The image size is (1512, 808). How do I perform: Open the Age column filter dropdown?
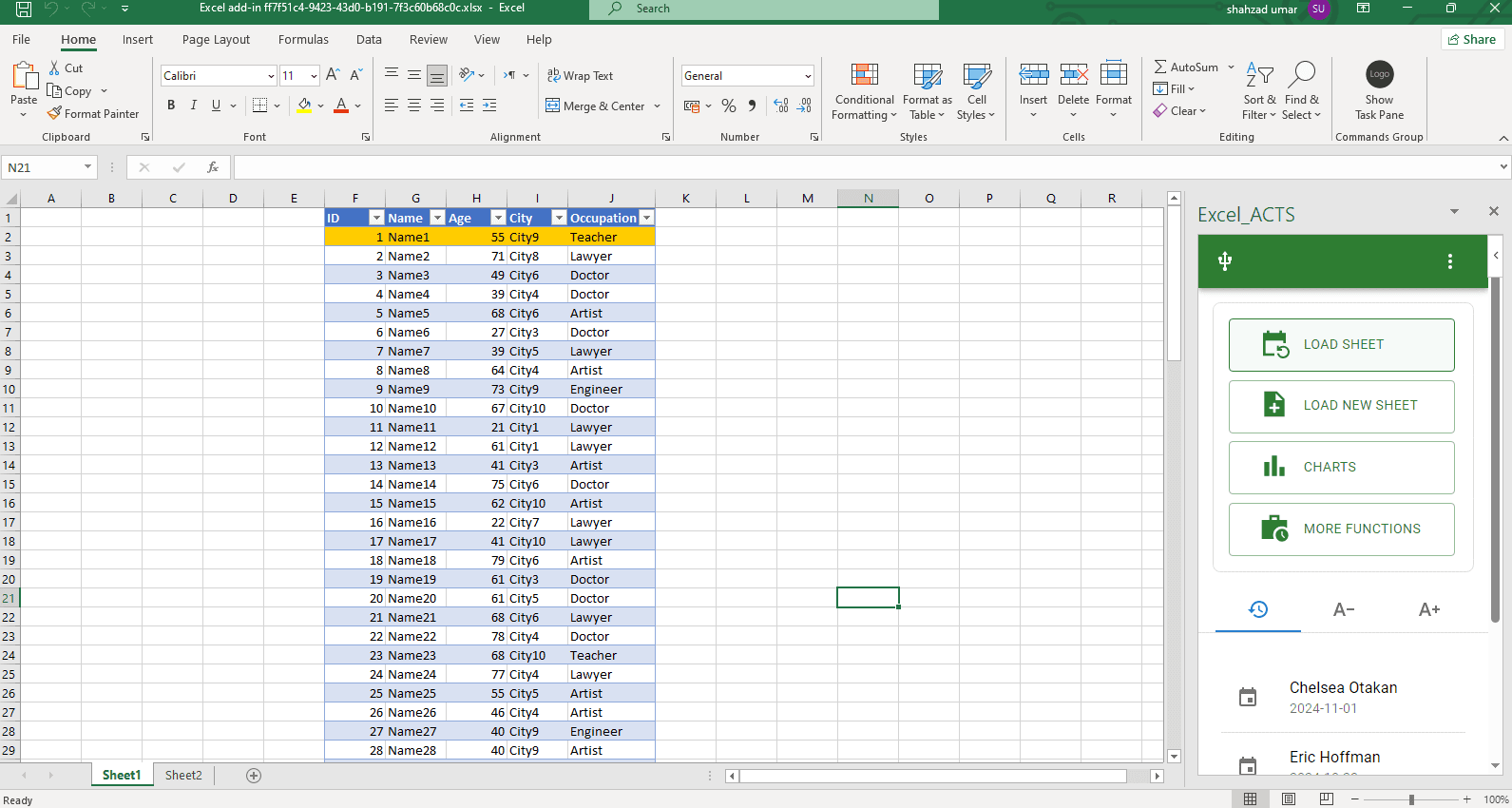[x=498, y=218]
